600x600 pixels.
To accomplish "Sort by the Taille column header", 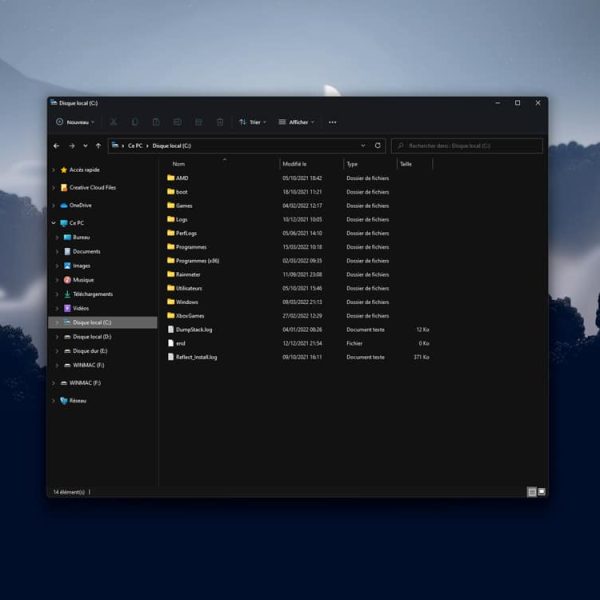I will 406,164.
